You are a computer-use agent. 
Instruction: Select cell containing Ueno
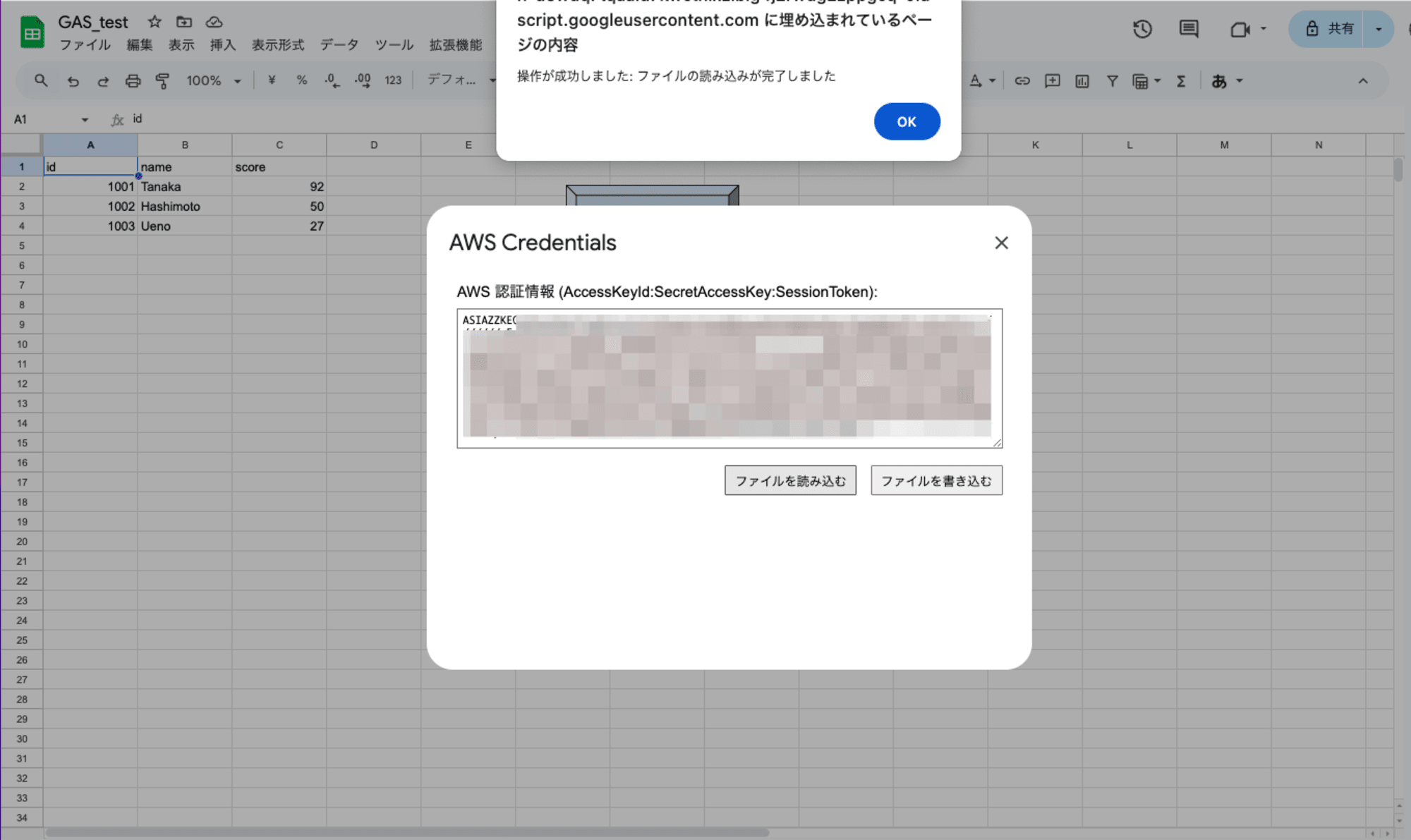(x=185, y=226)
